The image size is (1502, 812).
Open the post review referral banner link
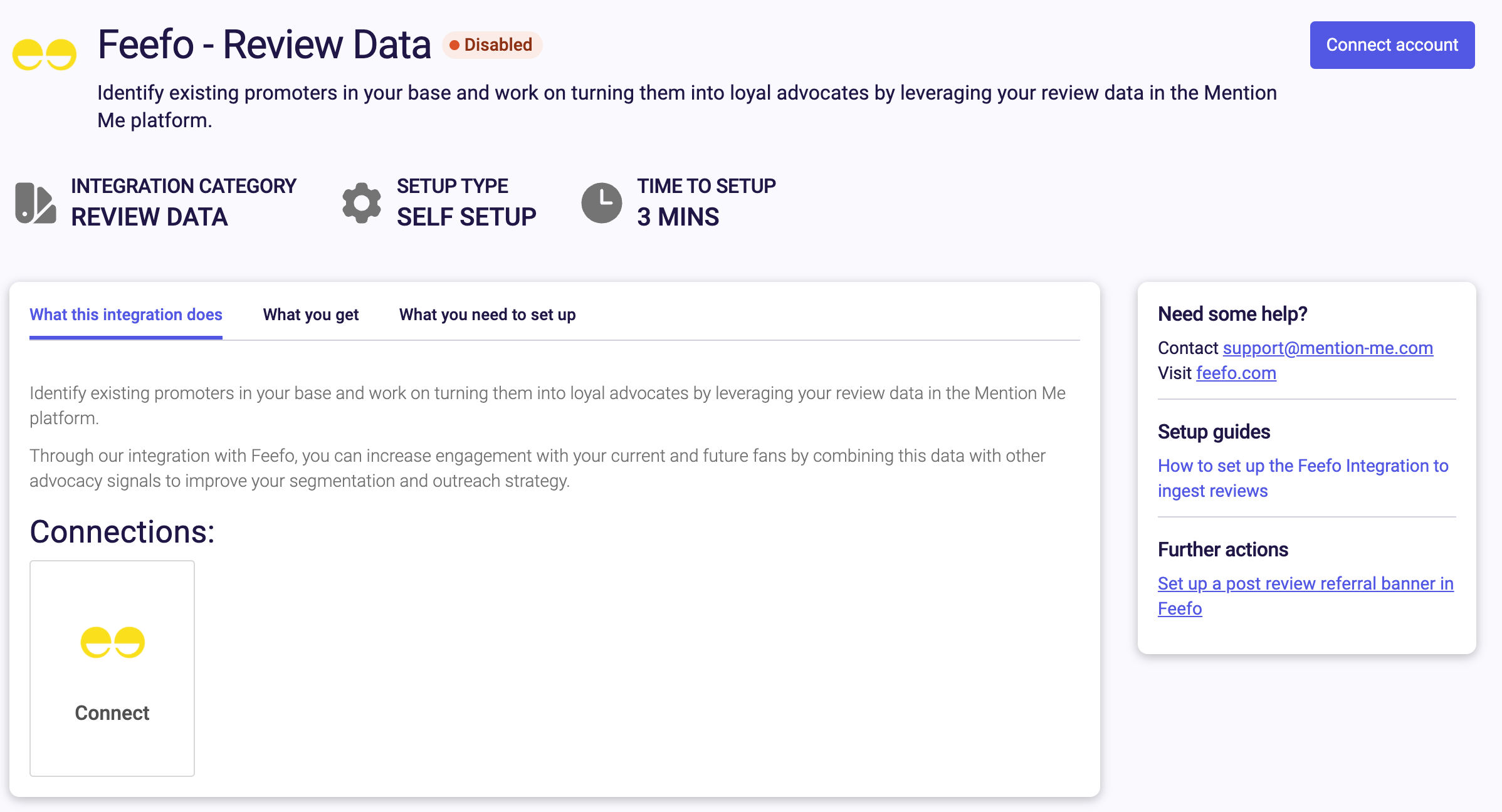pyautogui.click(x=1306, y=596)
